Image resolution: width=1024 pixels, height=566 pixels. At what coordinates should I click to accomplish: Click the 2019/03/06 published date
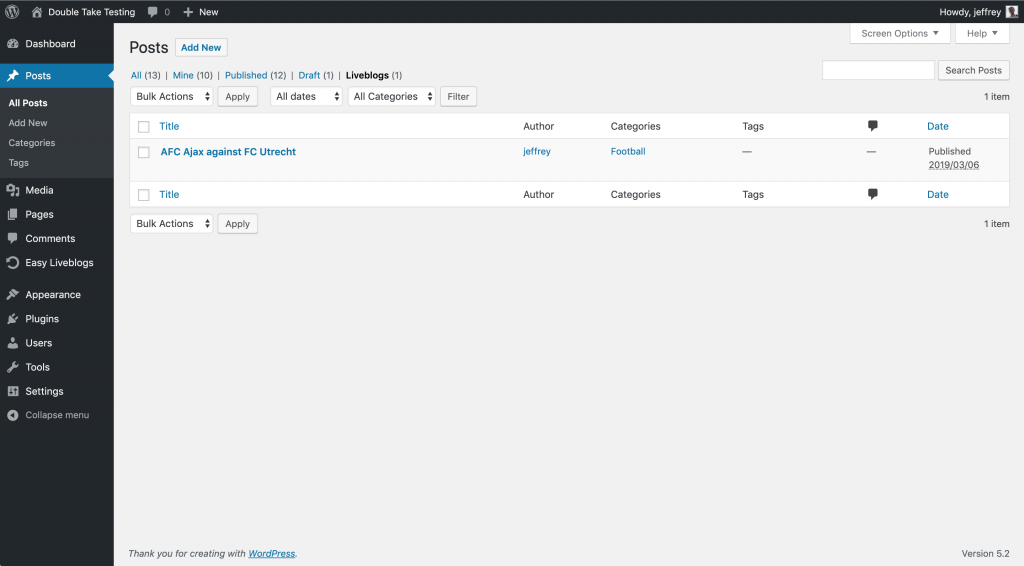[x=953, y=165]
